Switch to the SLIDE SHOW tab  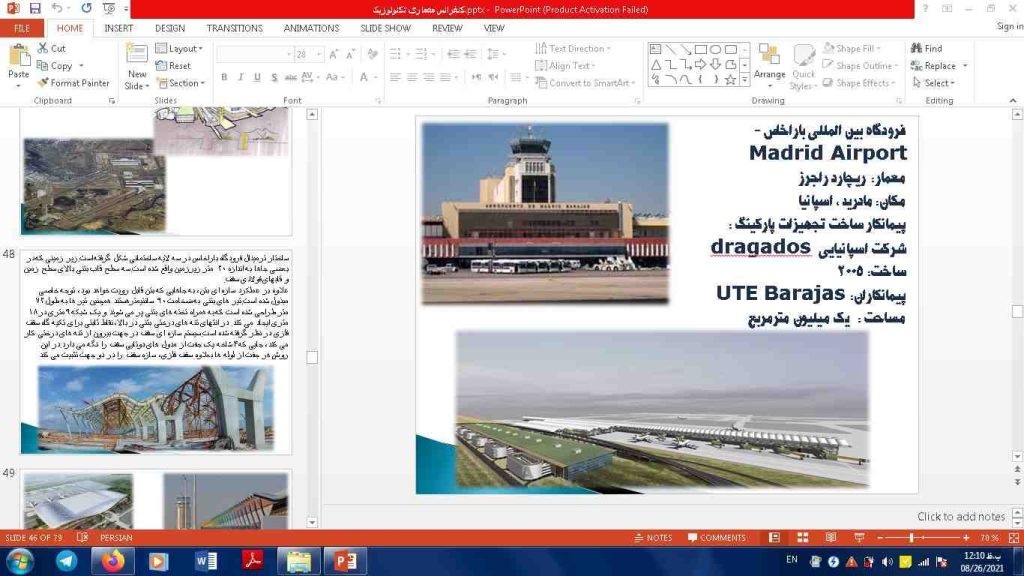point(385,28)
